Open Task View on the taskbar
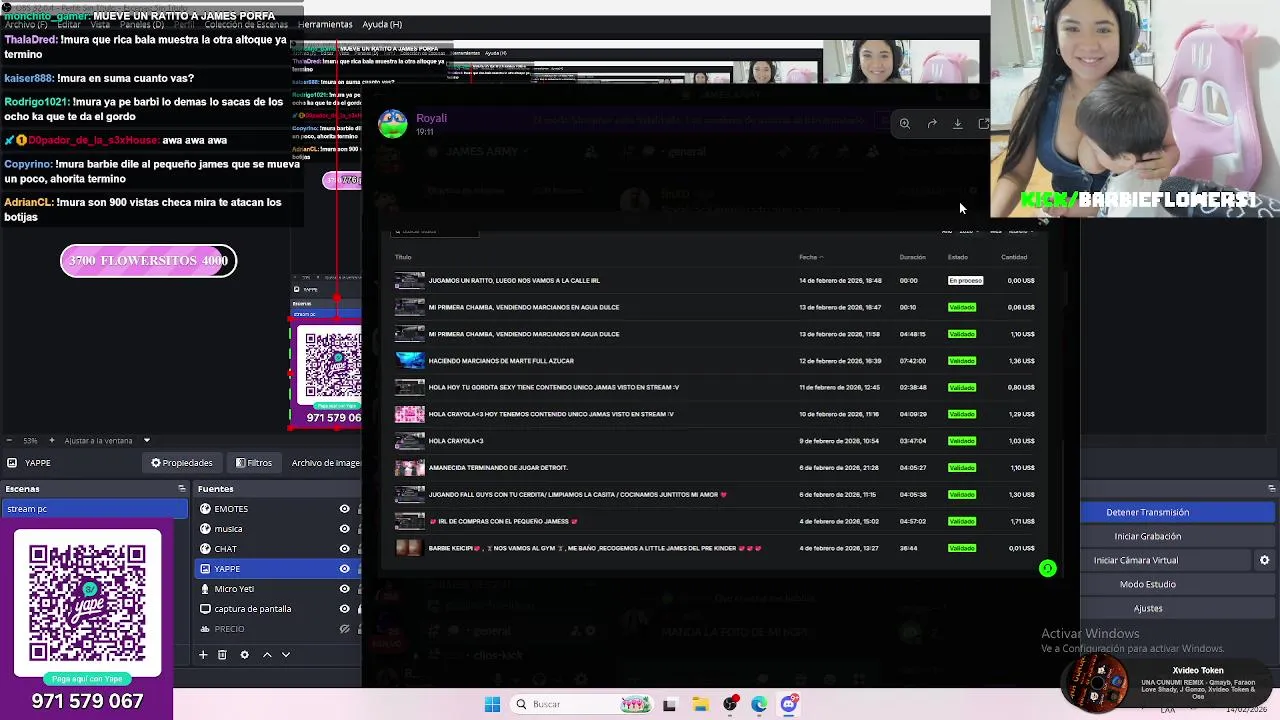The image size is (1280, 720). [669, 704]
